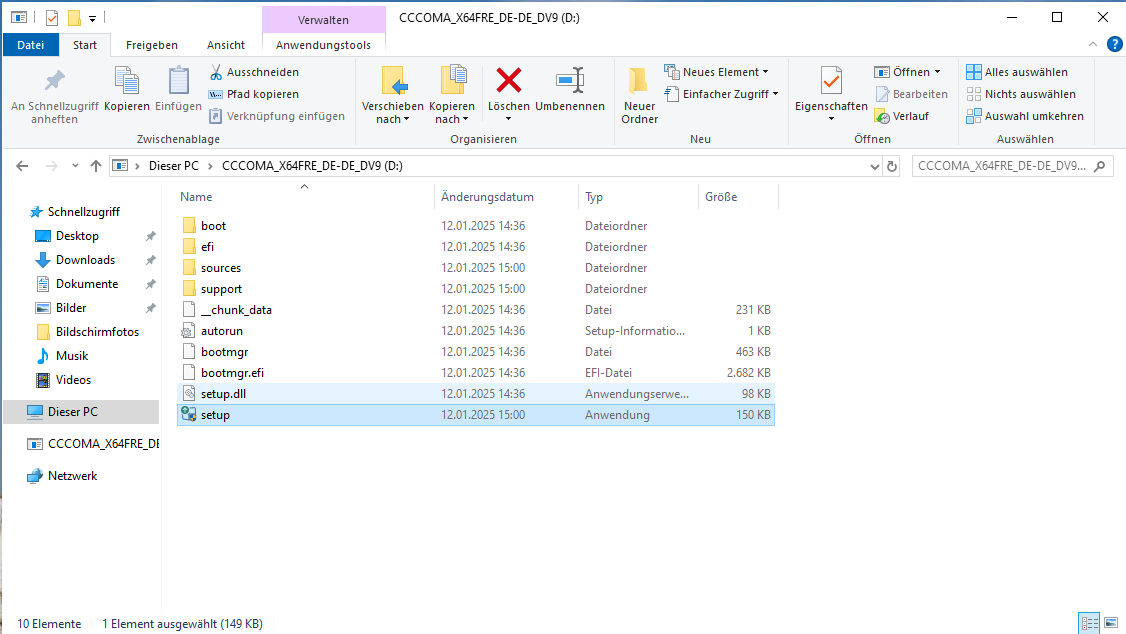
Task: Click the new folder icon in title bar
Action: [74, 17]
